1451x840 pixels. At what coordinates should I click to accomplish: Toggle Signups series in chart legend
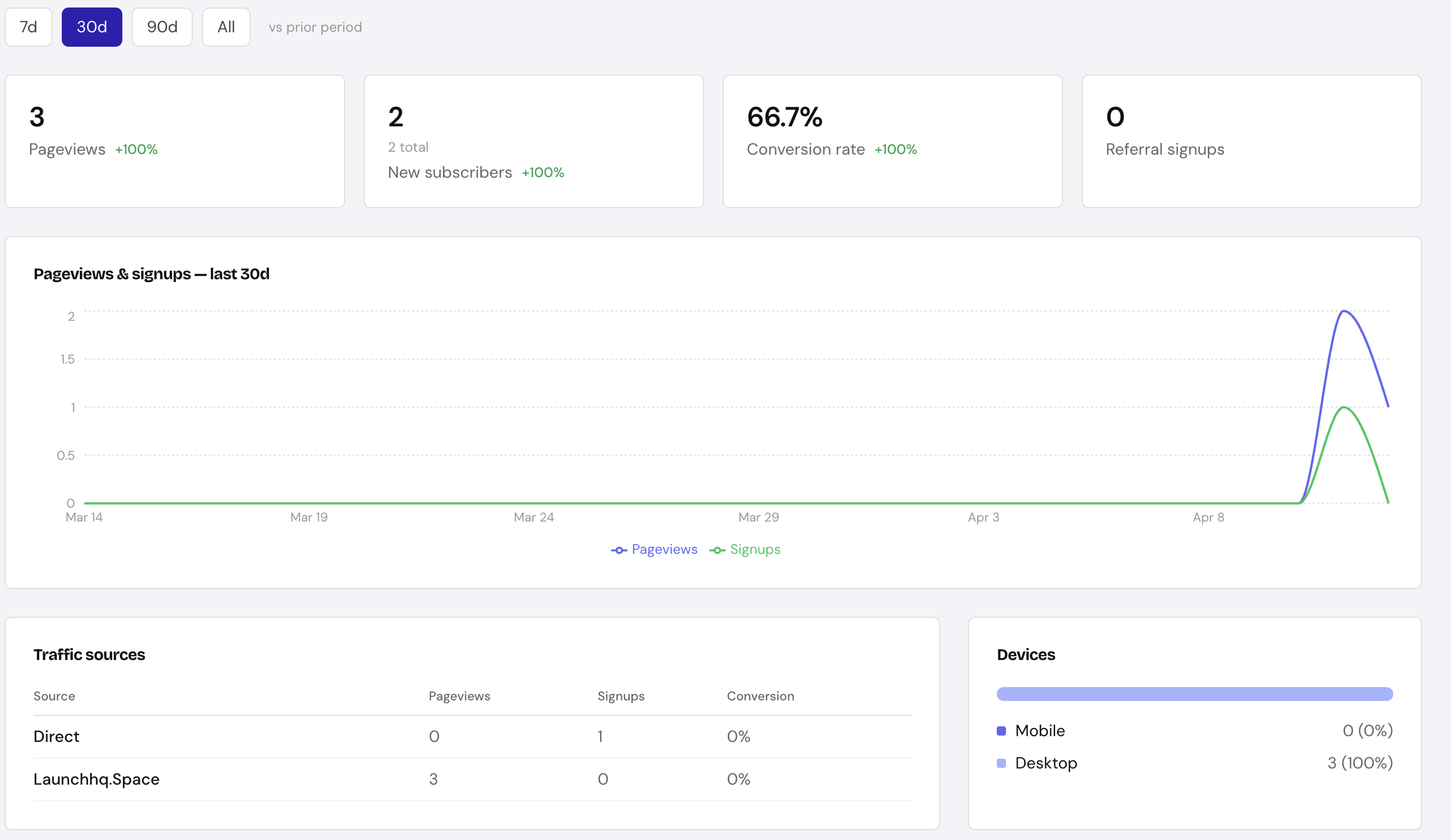click(754, 549)
